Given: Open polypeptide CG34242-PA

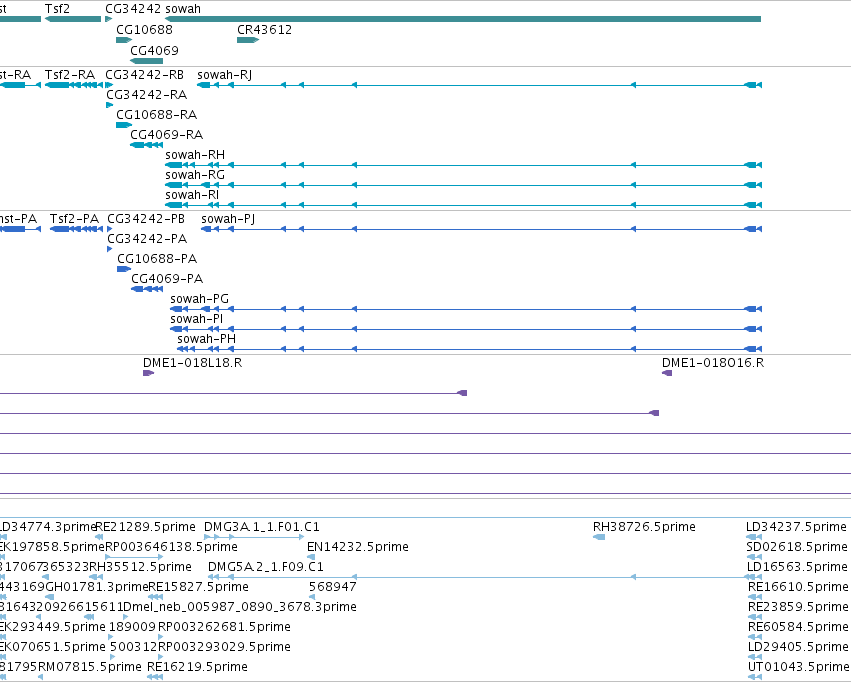Looking at the screenshot, I should coord(147,239).
